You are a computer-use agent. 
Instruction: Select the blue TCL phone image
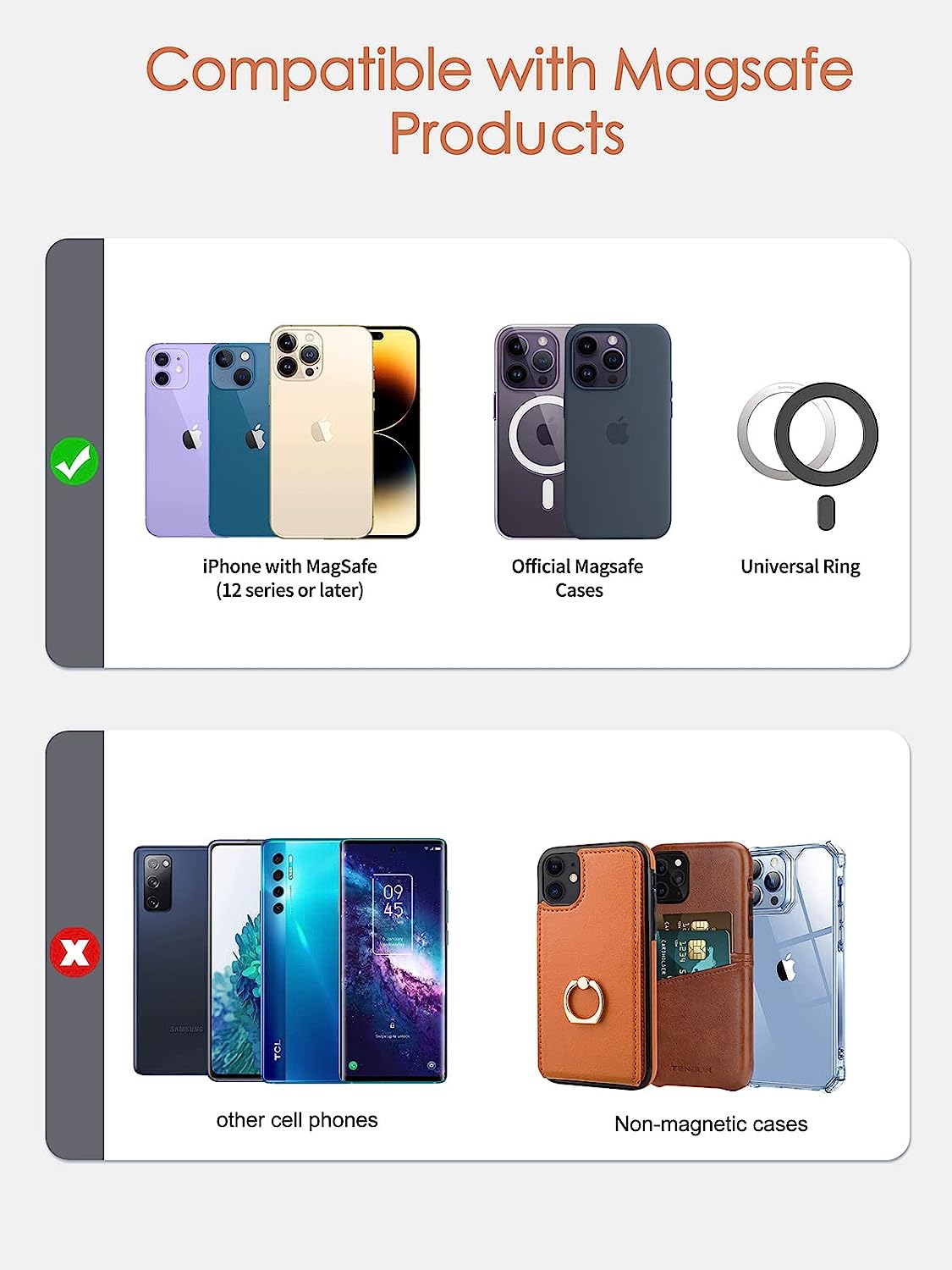coord(302,960)
